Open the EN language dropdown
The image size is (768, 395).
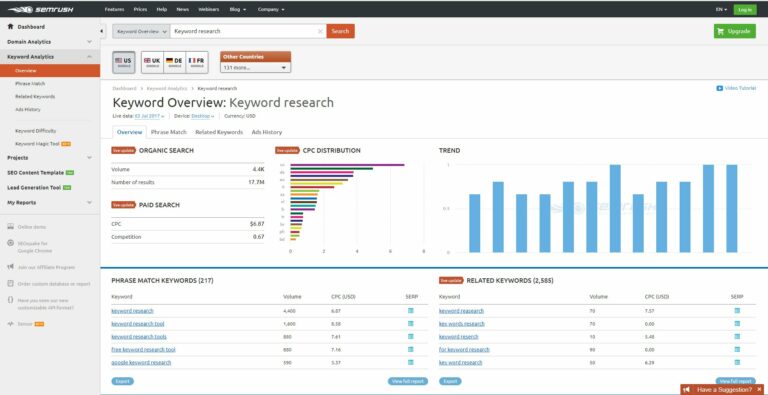(x=721, y=9)
